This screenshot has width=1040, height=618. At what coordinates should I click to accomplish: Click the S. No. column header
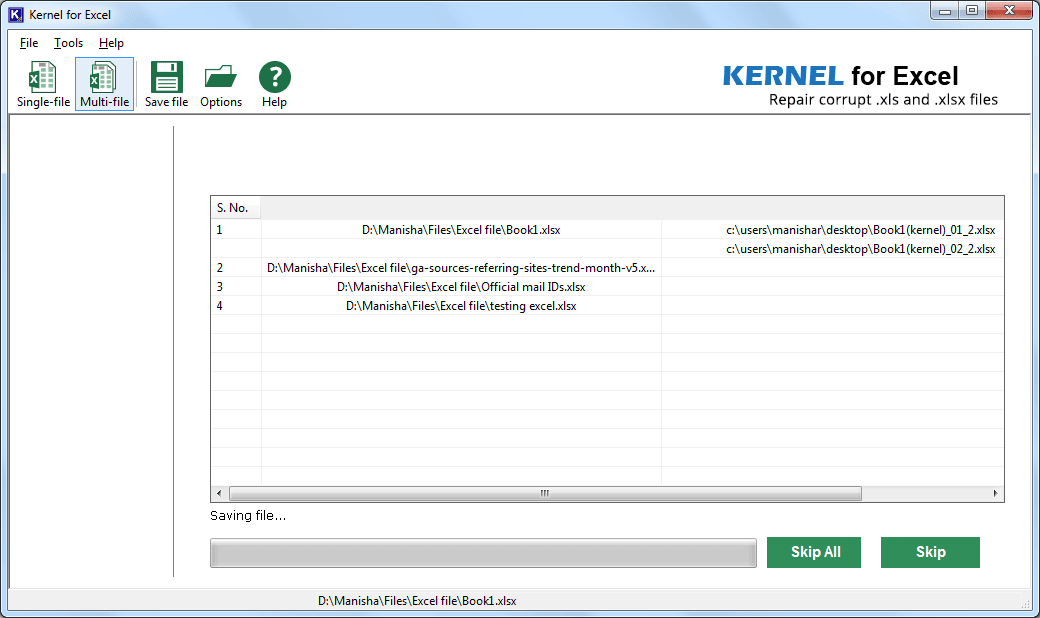(235, 208)
